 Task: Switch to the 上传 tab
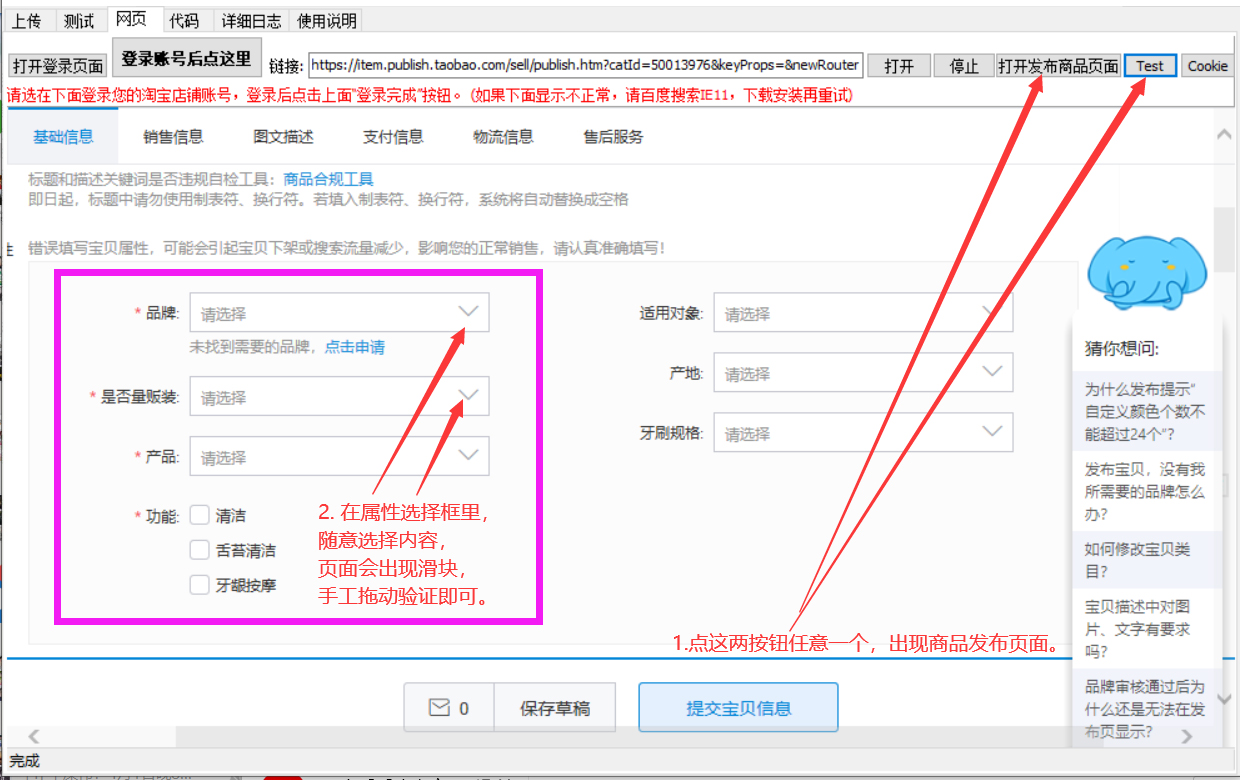pos(27,21)
